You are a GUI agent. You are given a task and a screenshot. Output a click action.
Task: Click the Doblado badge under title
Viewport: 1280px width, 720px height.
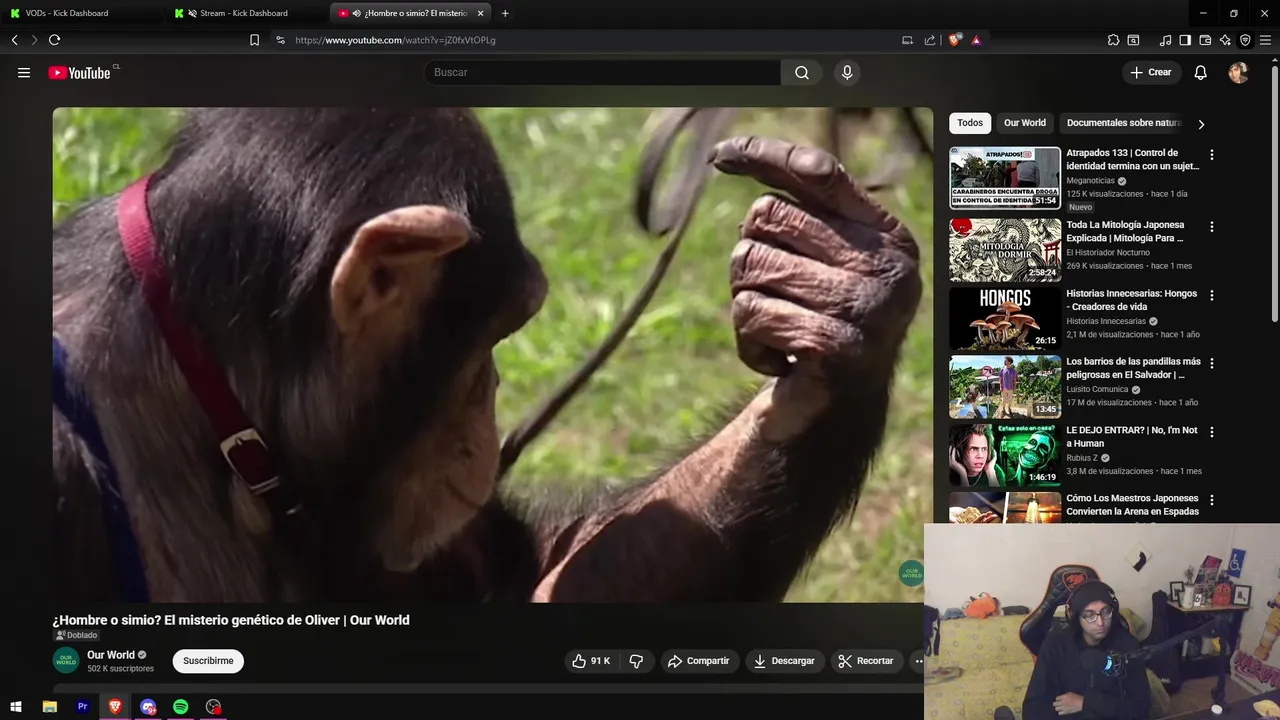click(76, 635)
